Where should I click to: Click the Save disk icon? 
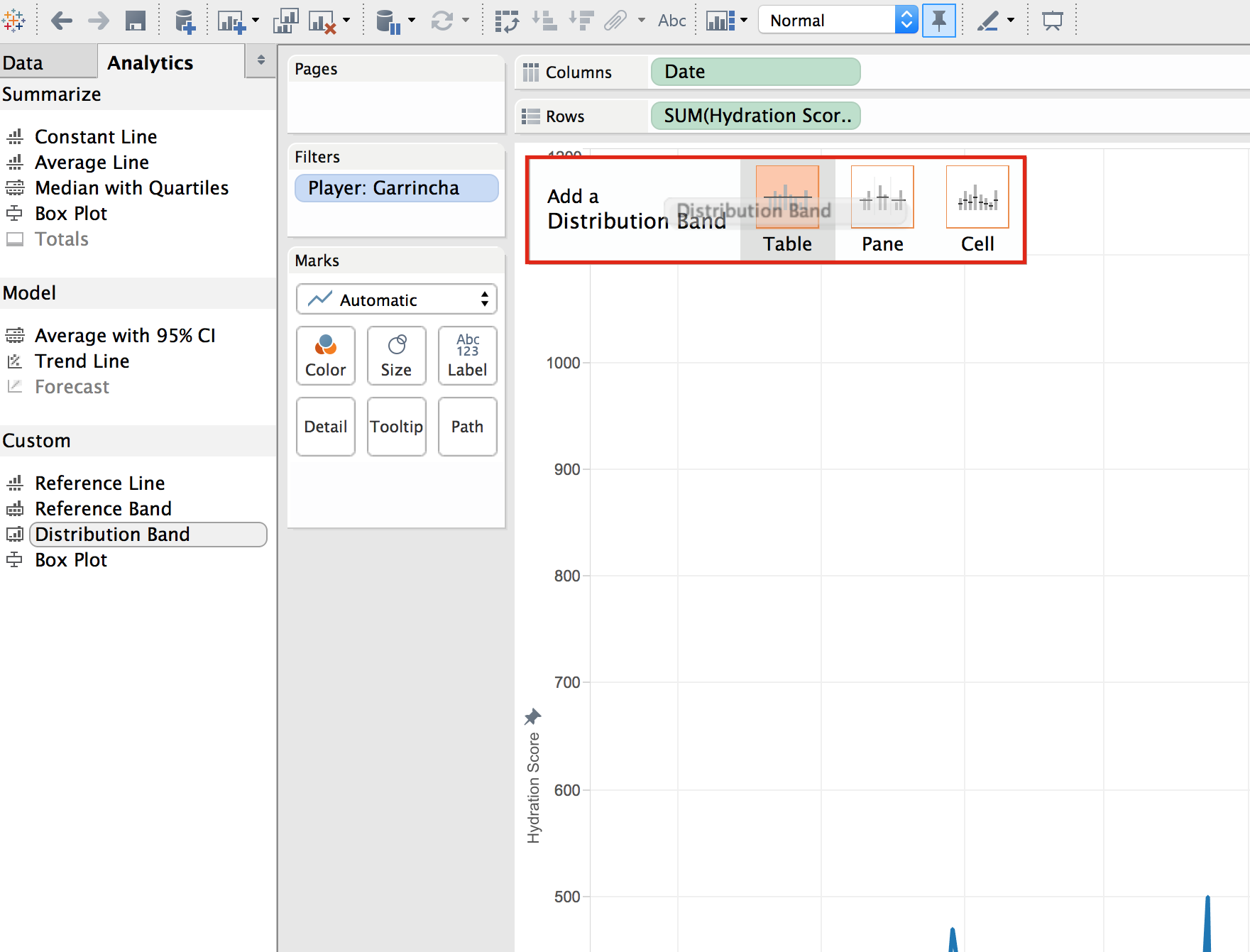click(135, 21)
